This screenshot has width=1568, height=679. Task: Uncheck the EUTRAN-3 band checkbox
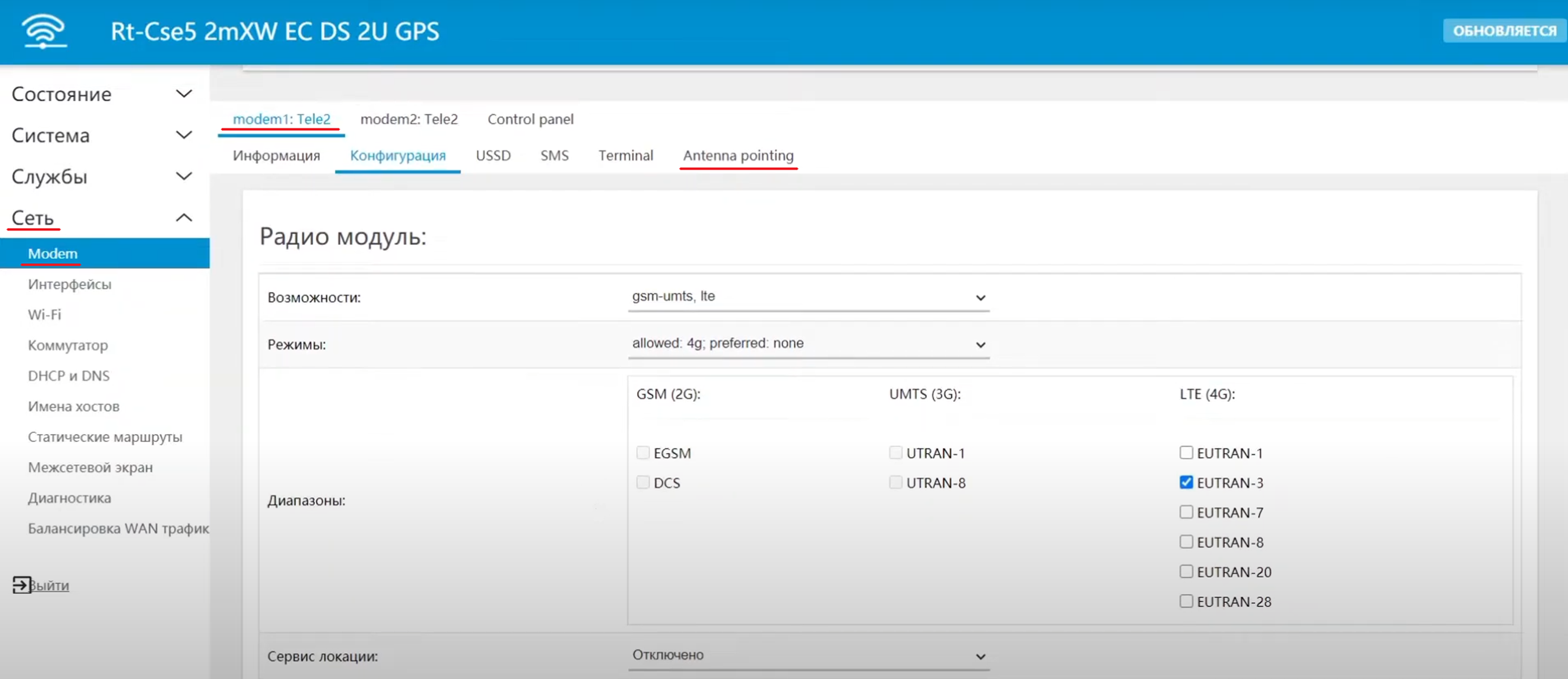(x=1186, y=482)
